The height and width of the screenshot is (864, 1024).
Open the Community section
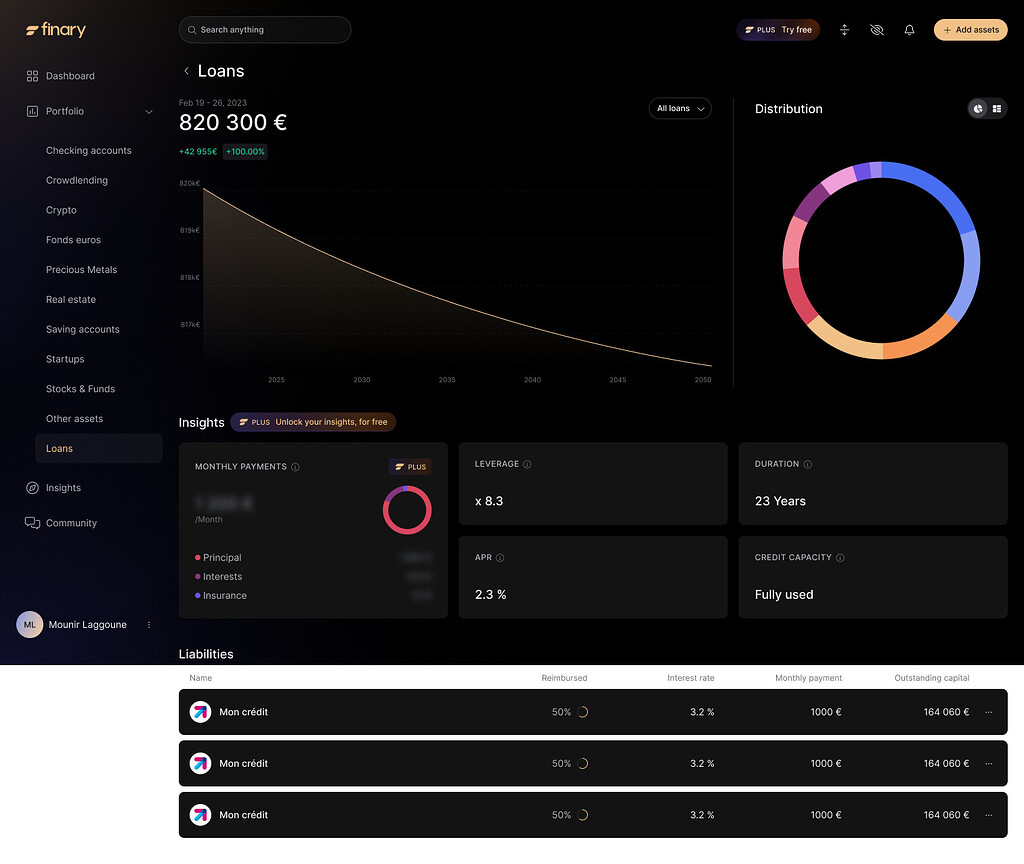72,523
